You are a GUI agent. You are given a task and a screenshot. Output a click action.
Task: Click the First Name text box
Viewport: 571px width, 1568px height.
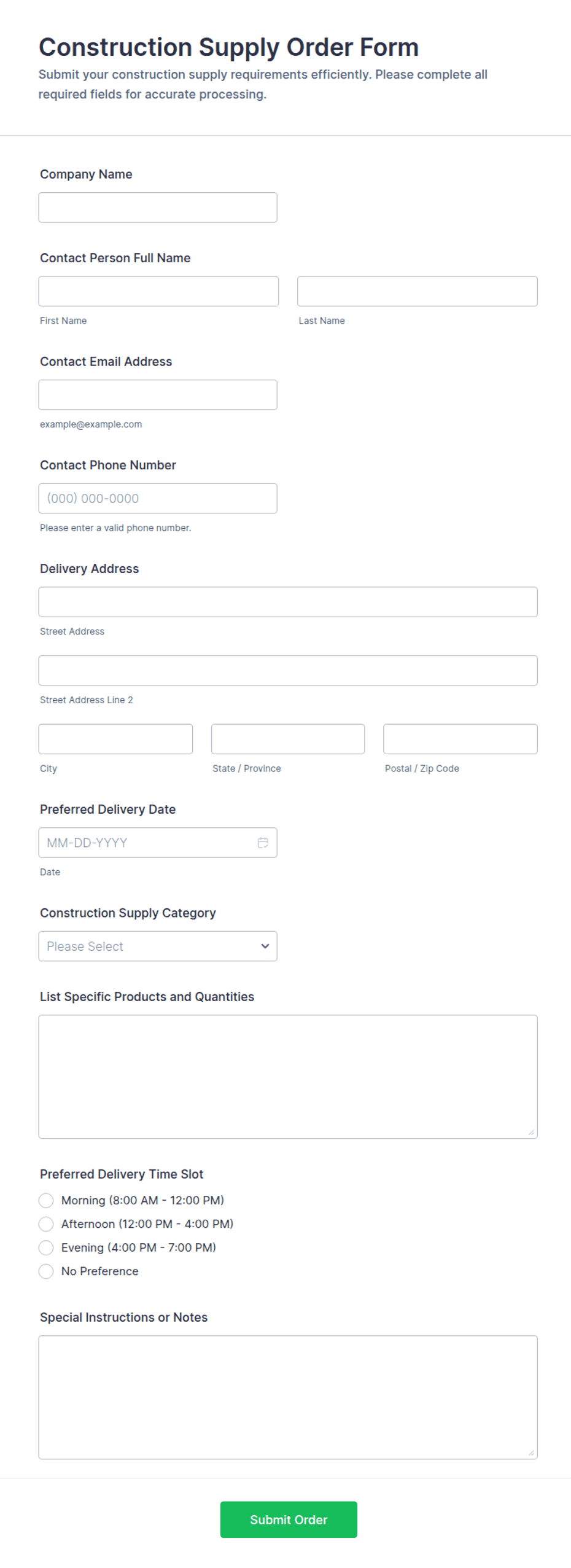158,291
